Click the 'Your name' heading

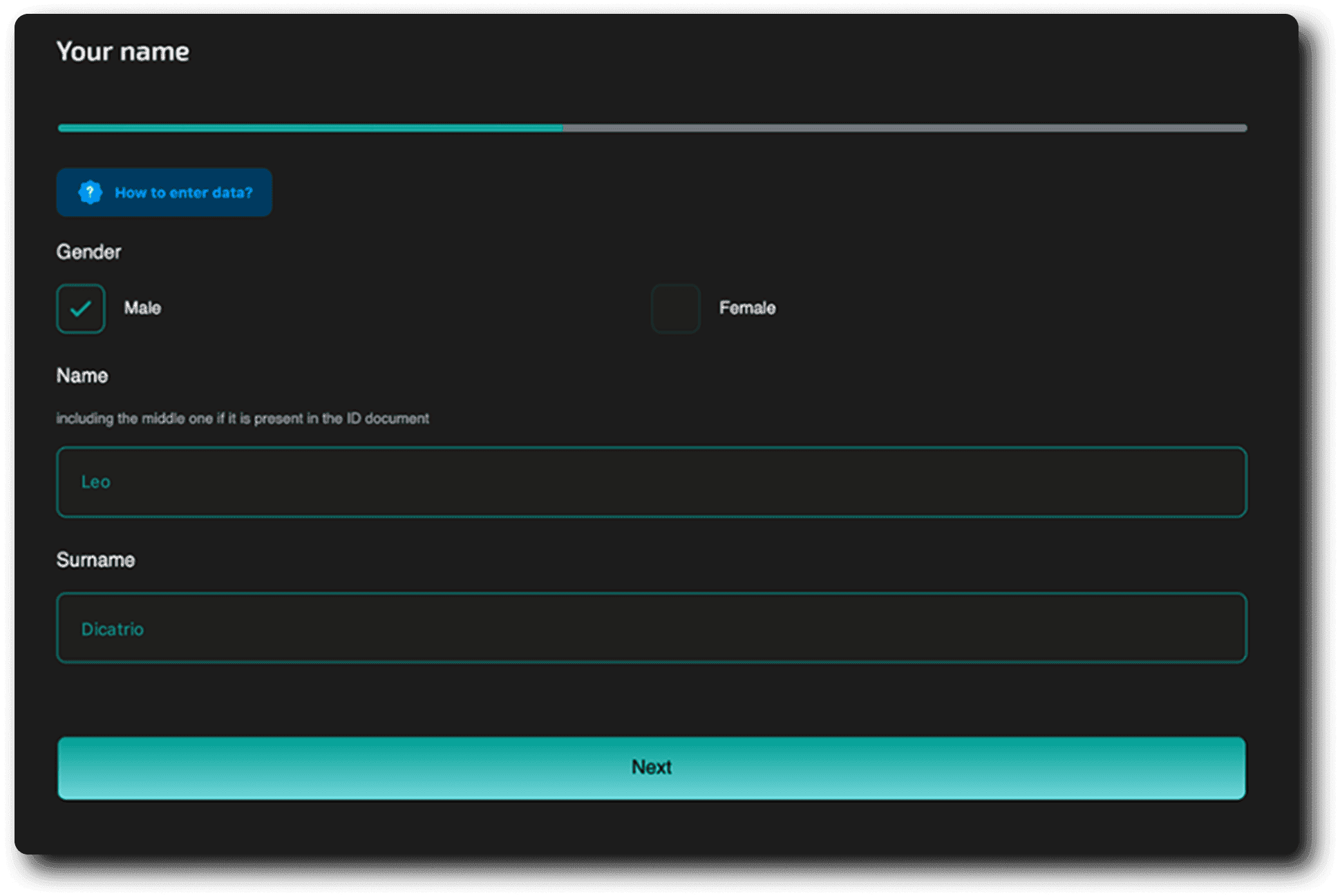coord(123,52)
